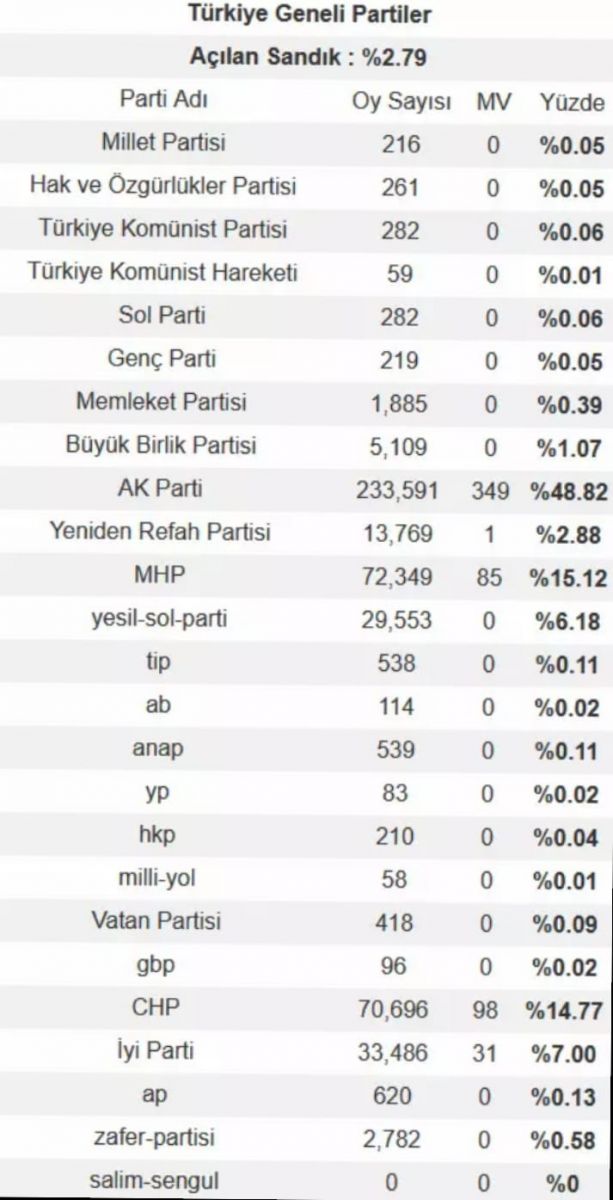Open Hak ve Özgürlükler Partisi entry
The height and width of the screenshot is (1200, 613).
pos(163,186)
